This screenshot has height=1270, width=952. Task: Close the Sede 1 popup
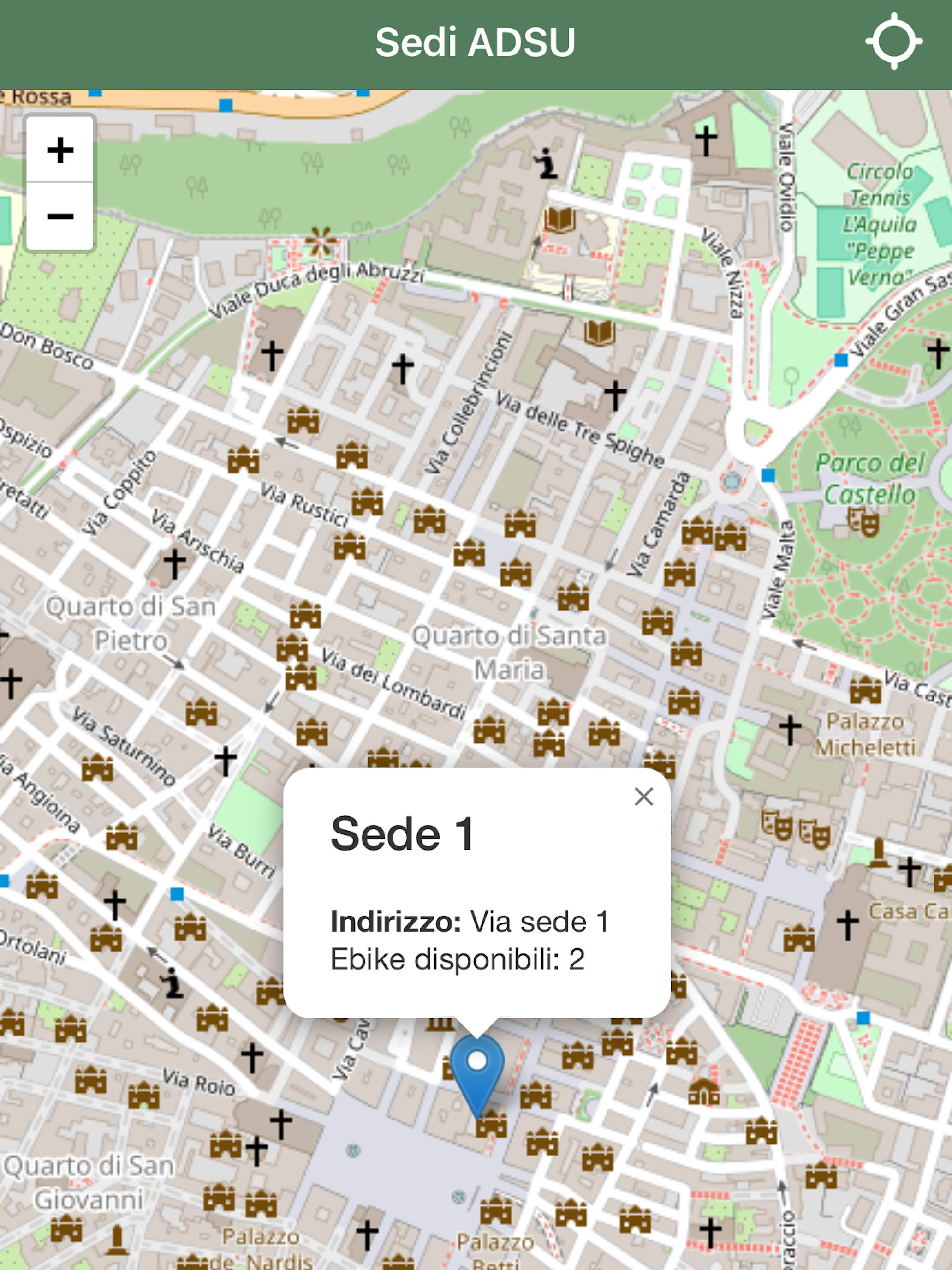[x=644, y=797]
